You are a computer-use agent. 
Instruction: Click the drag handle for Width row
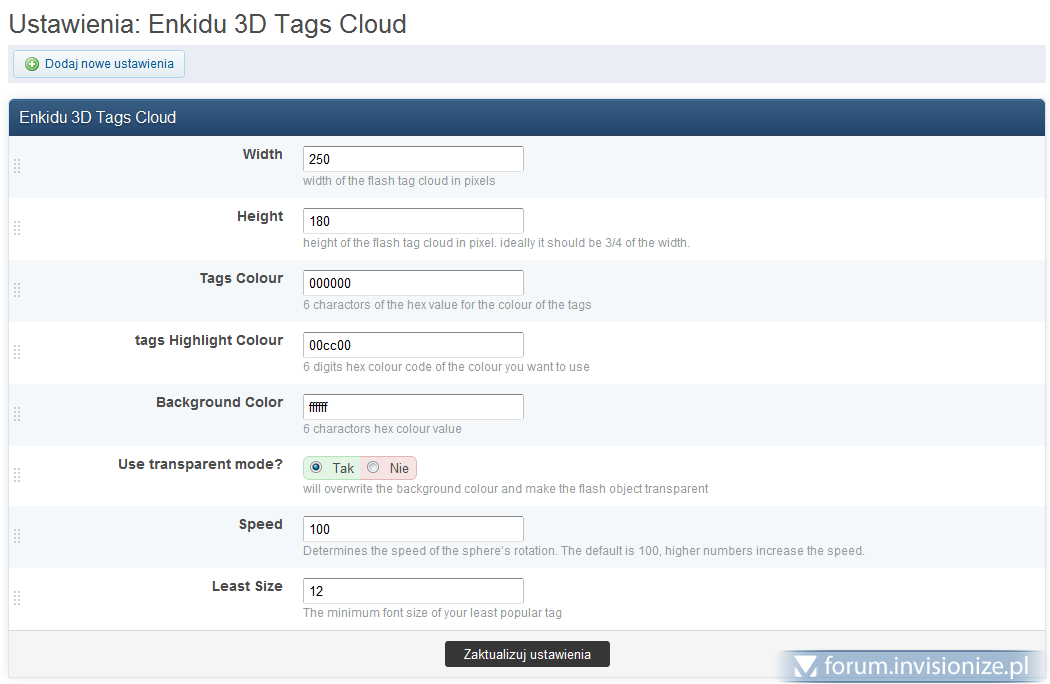tap(17, 166)
